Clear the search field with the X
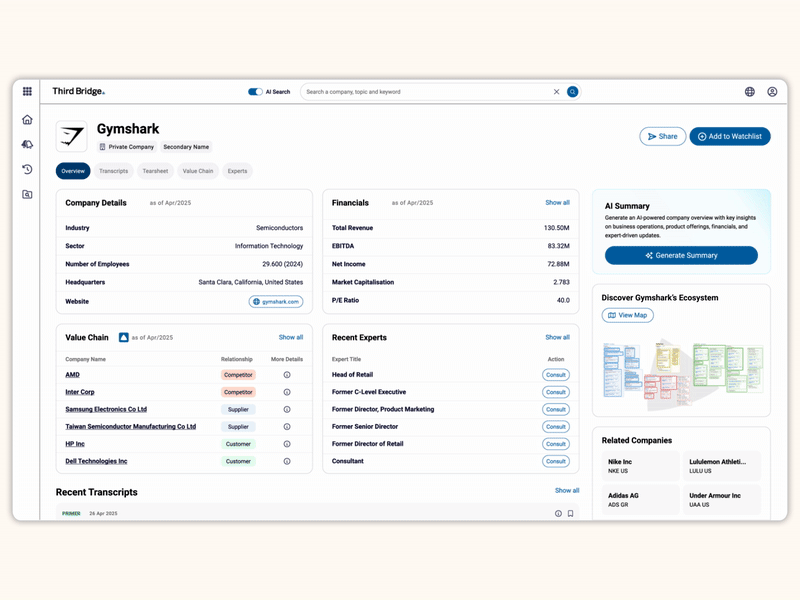800x600 pixels. pos(556,91)
